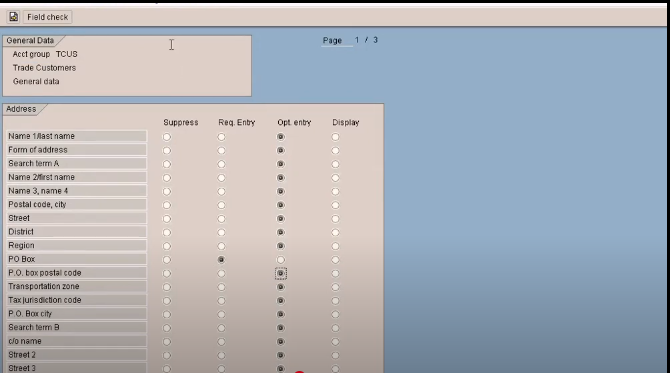The width and height of the screenshot is (670, 373).
Task: Select Display for Postal code, city
Action: tap(335, 205)
